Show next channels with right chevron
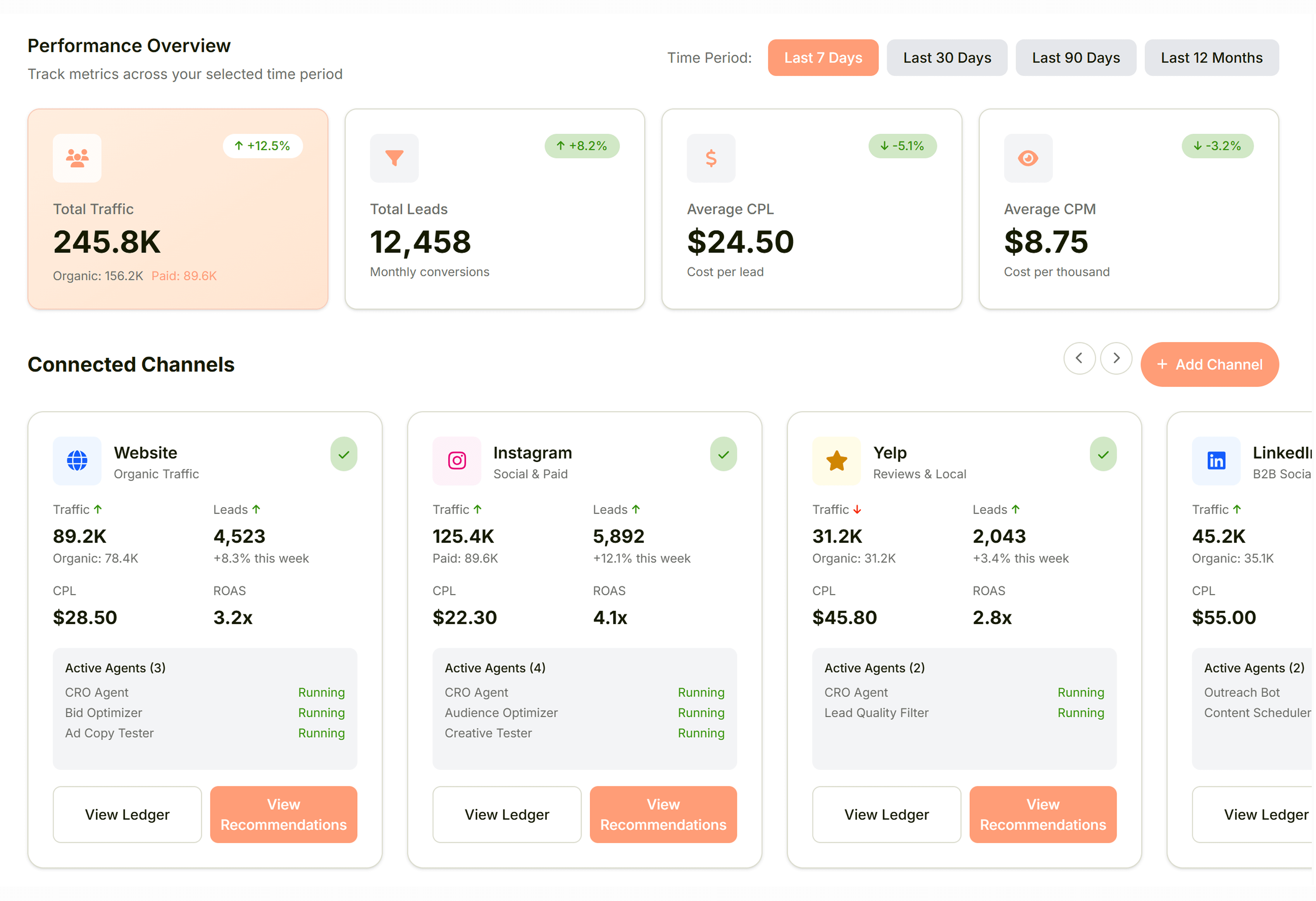Screen dimensions: 1316x901 click(x=1116, y=358)
